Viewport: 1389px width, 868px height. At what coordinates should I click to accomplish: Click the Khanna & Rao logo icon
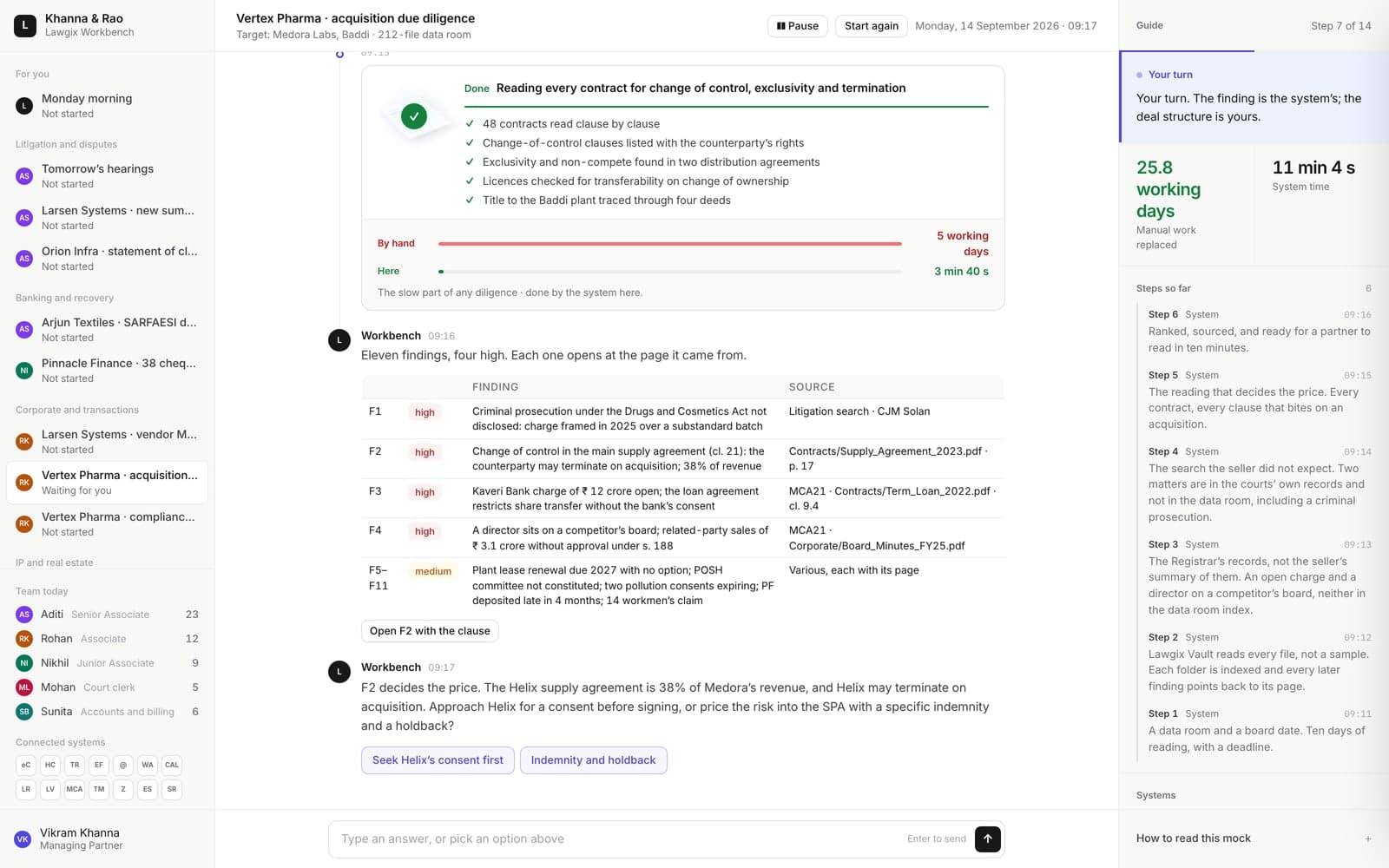pos(25,25)
